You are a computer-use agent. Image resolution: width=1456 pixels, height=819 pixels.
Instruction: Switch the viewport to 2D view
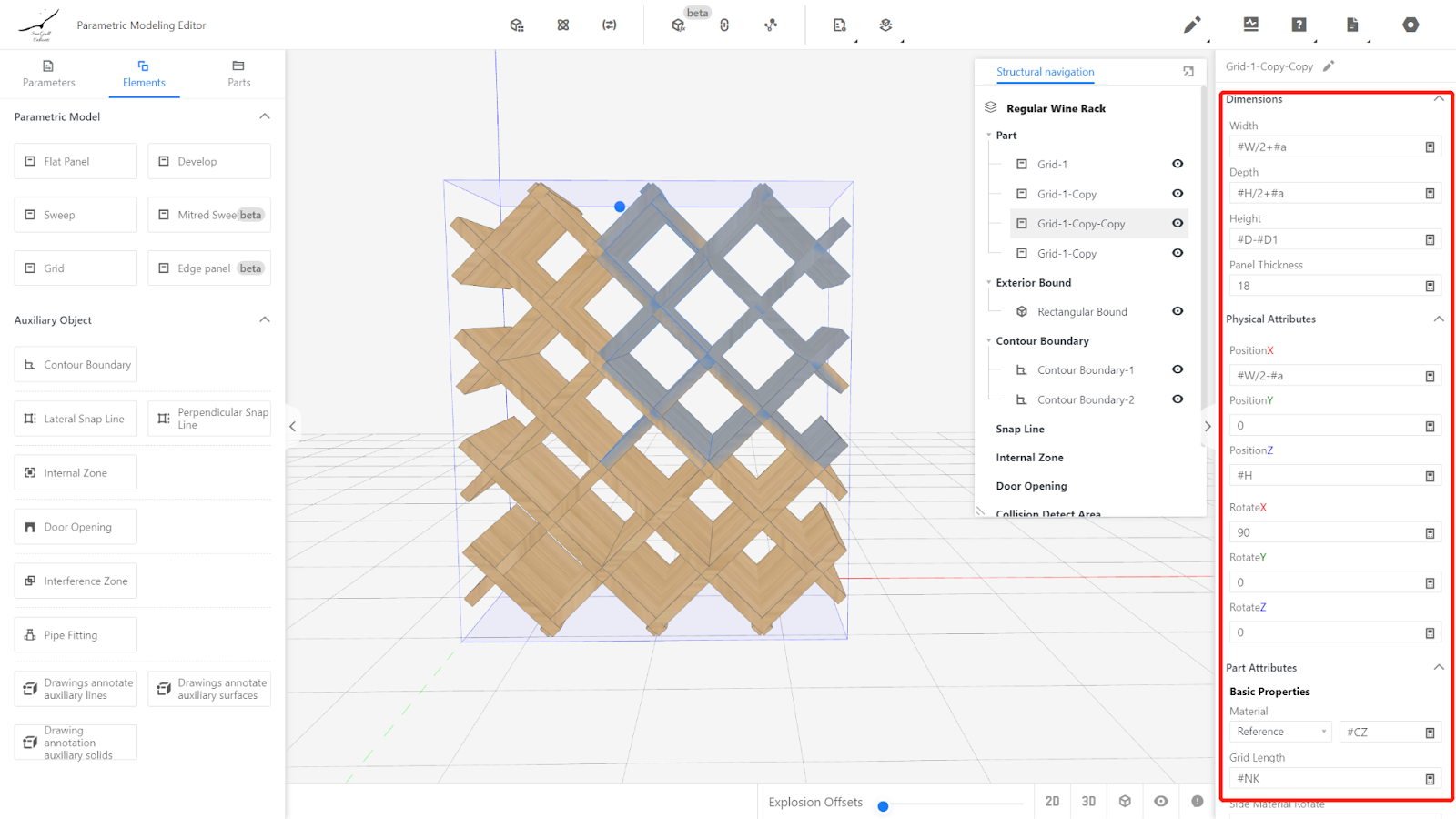(x=1052, y=802)
